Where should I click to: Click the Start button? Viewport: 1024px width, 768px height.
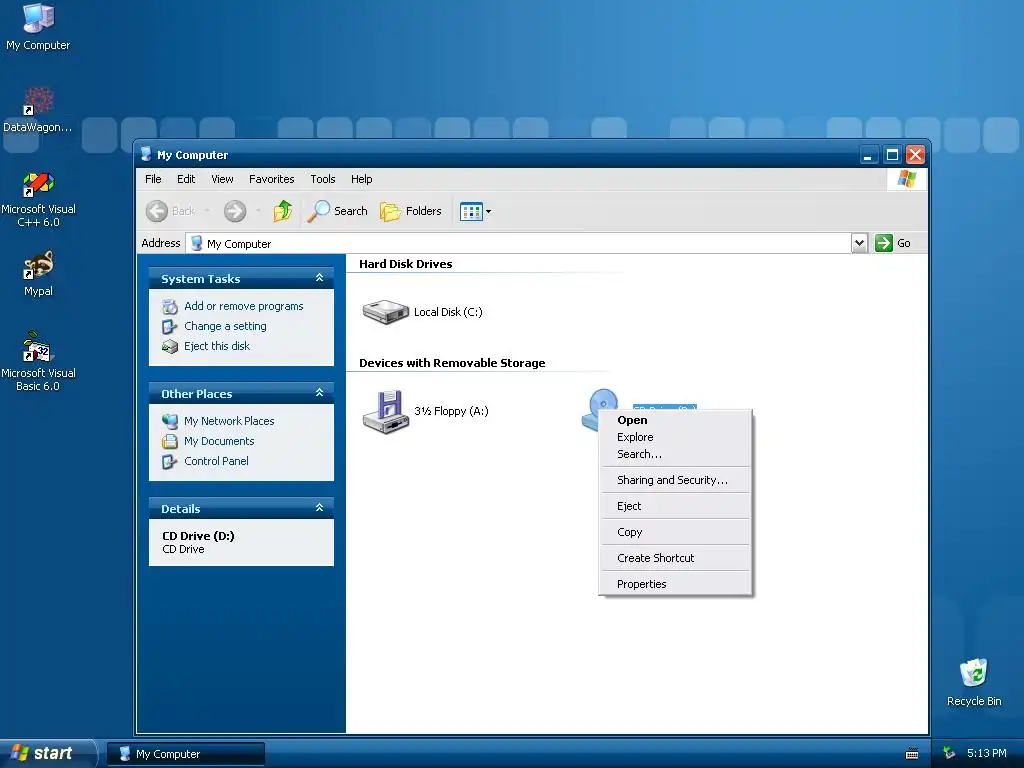(47, 754)
